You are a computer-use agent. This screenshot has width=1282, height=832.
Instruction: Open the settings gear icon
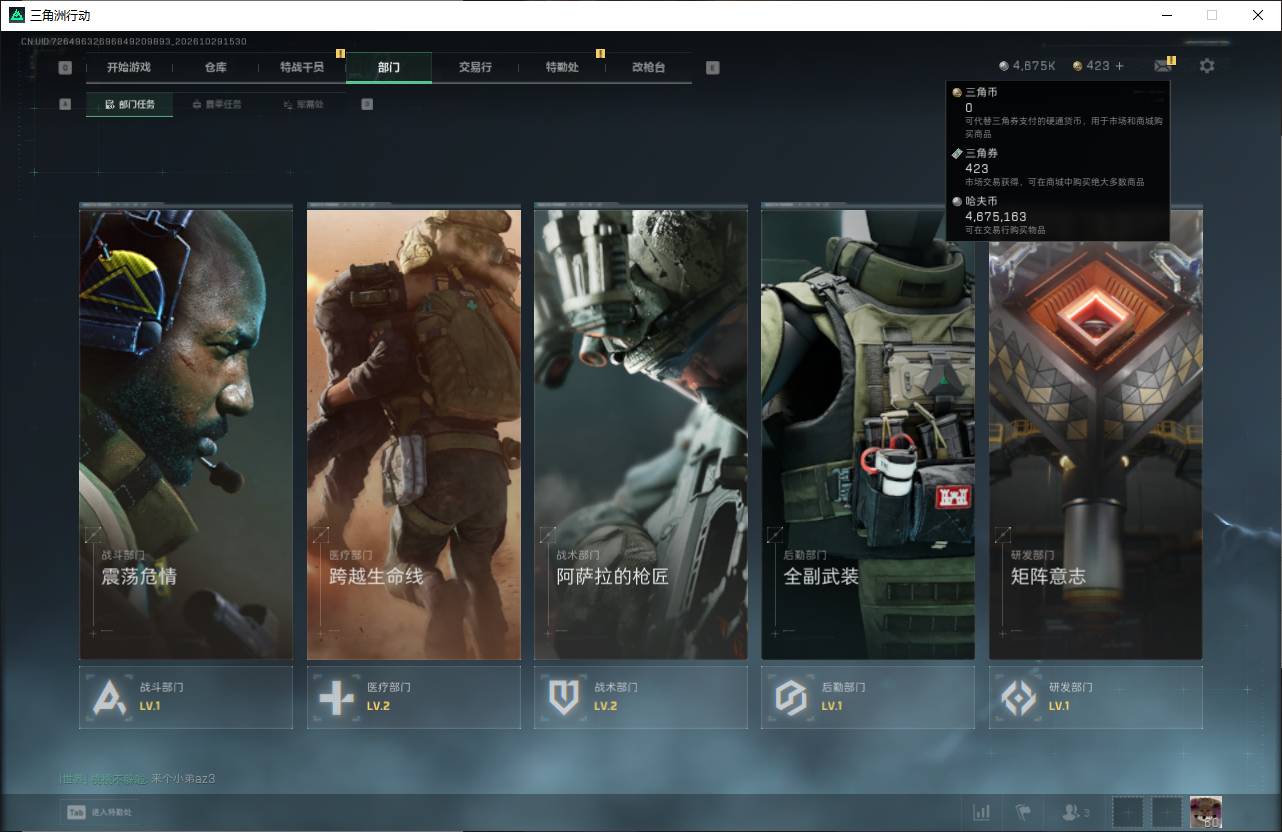(x=1207, y=66)
